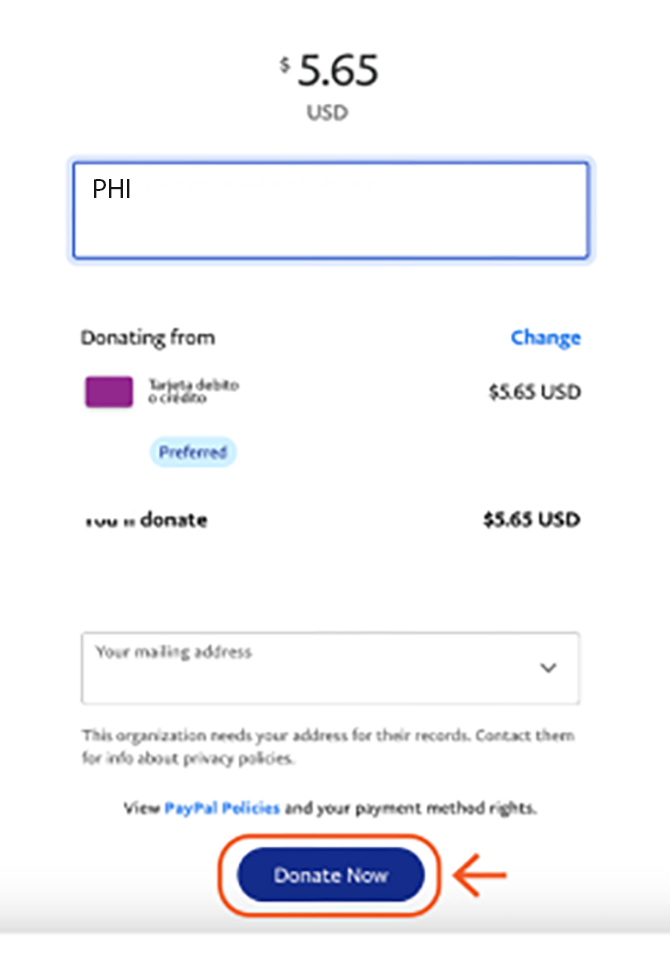Click the orange arrow beside Donate Now
This screenshot has height=960, width=670.
tap(480, 876)
